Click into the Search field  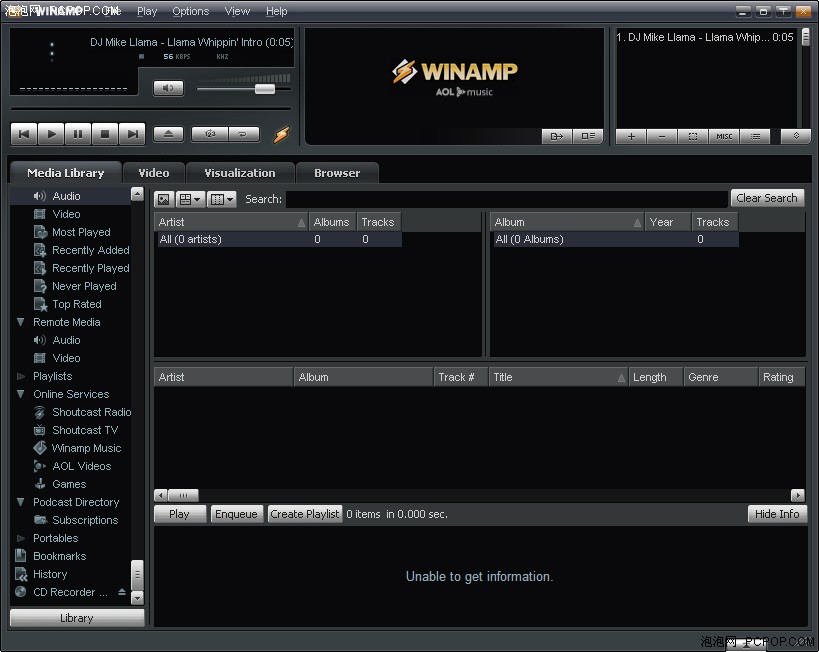(507, 199)
